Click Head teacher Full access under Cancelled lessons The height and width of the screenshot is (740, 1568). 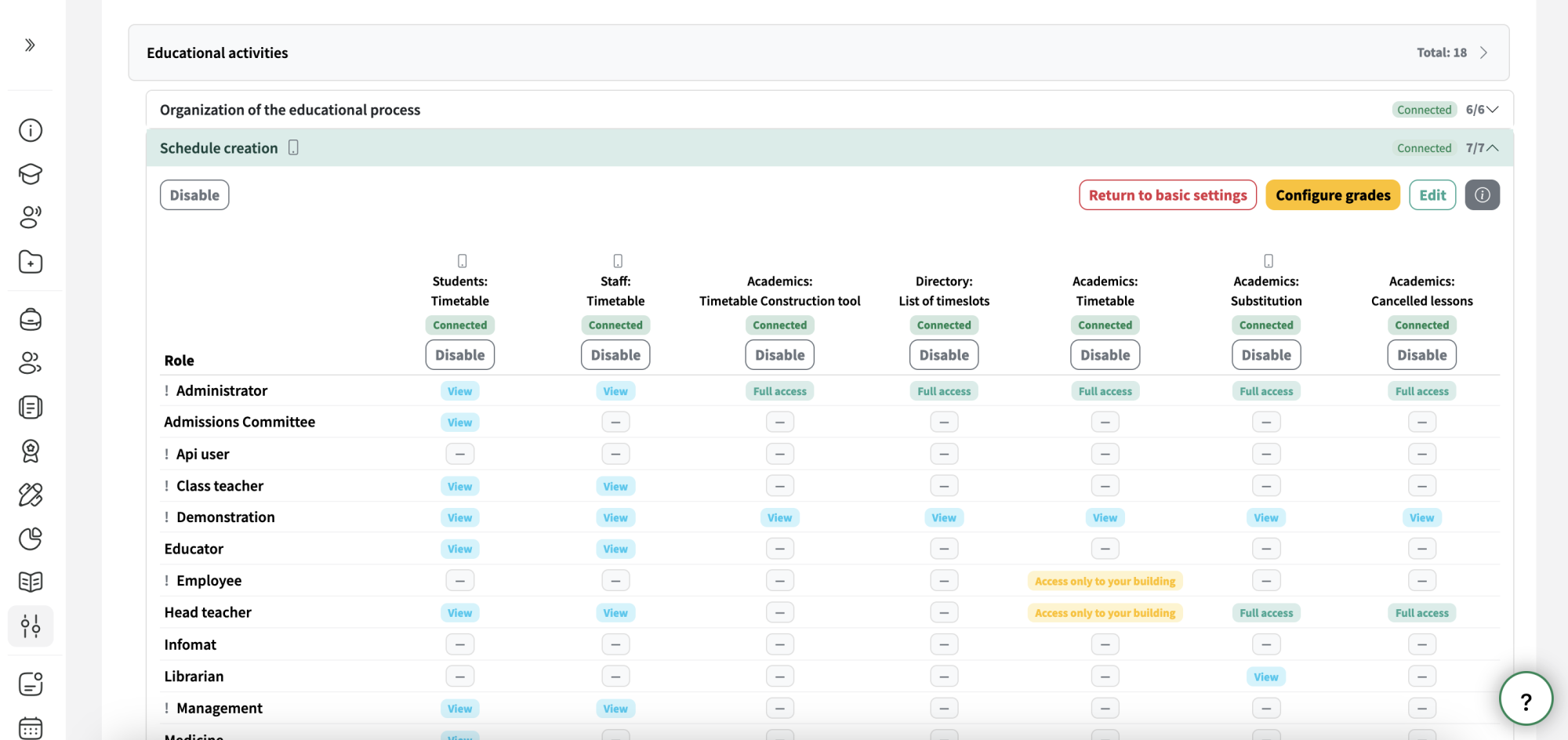point(1422,613)
